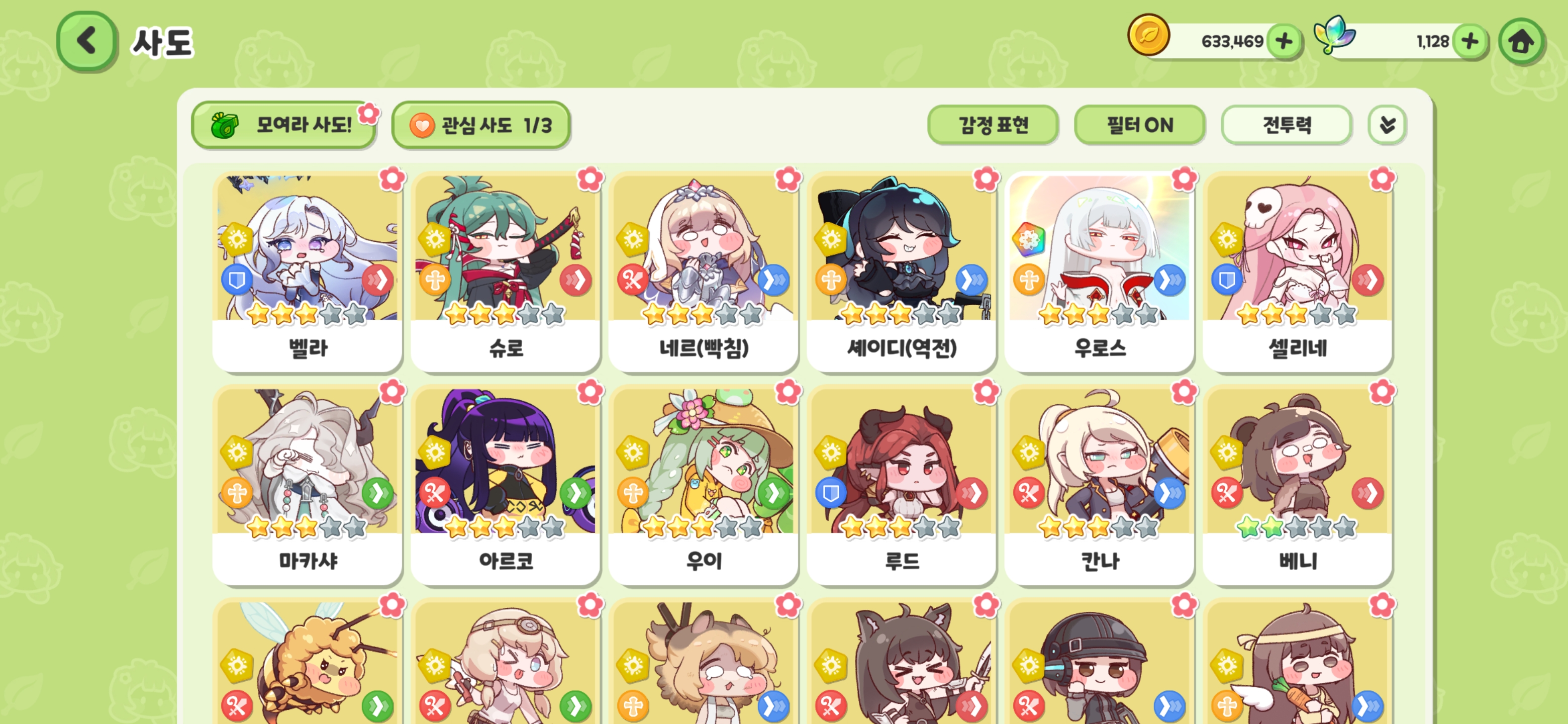Click the rainbow element icon on 우로스 card
This screenshot has height=724, width=1568.
1028,239
